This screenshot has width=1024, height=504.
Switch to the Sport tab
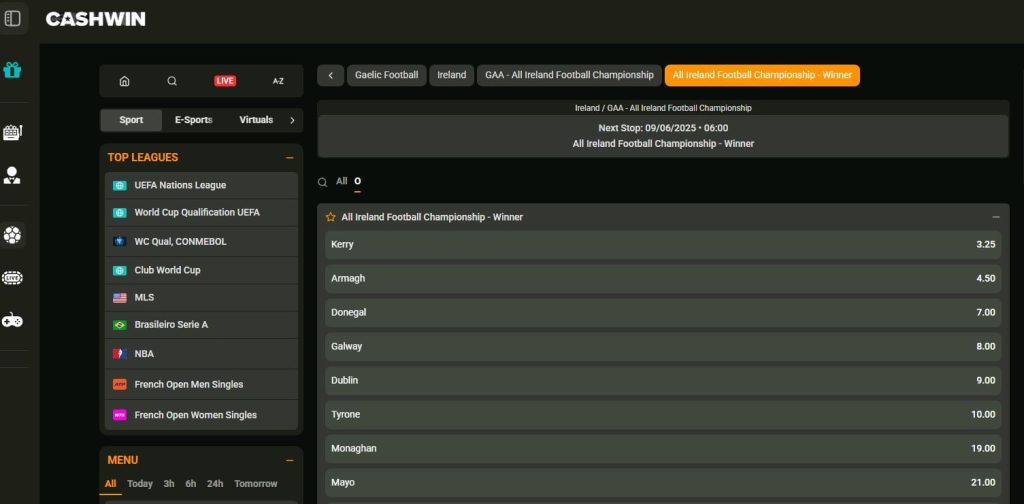[131, 120]
